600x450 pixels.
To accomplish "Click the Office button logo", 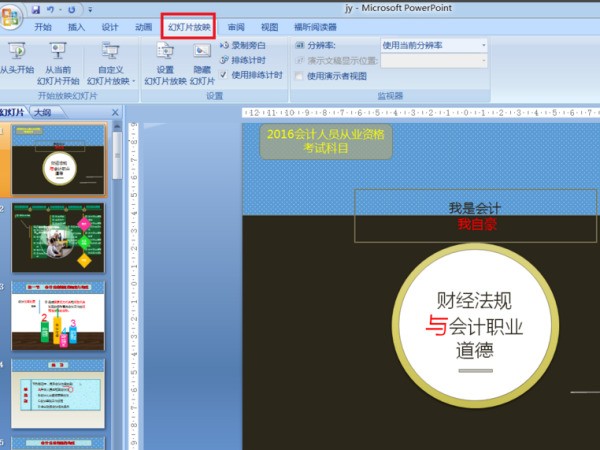I will (11, 11).
